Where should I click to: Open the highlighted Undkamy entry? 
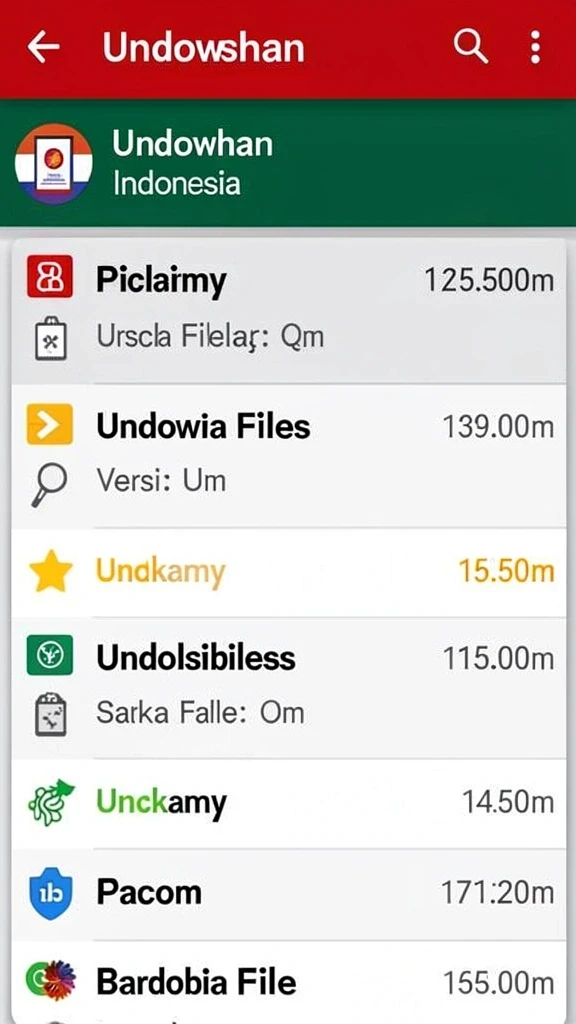point(288,573)
